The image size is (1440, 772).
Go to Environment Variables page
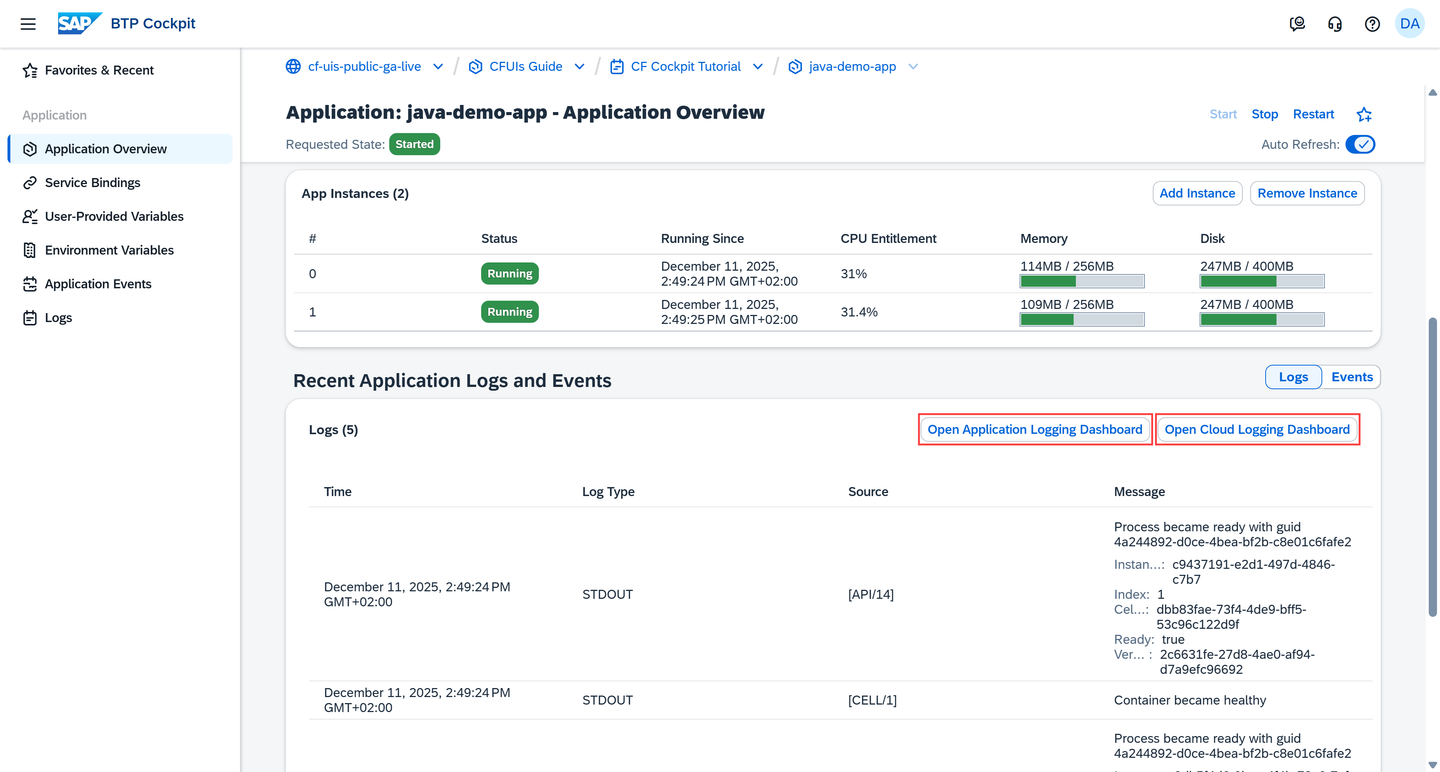(120, 250)
